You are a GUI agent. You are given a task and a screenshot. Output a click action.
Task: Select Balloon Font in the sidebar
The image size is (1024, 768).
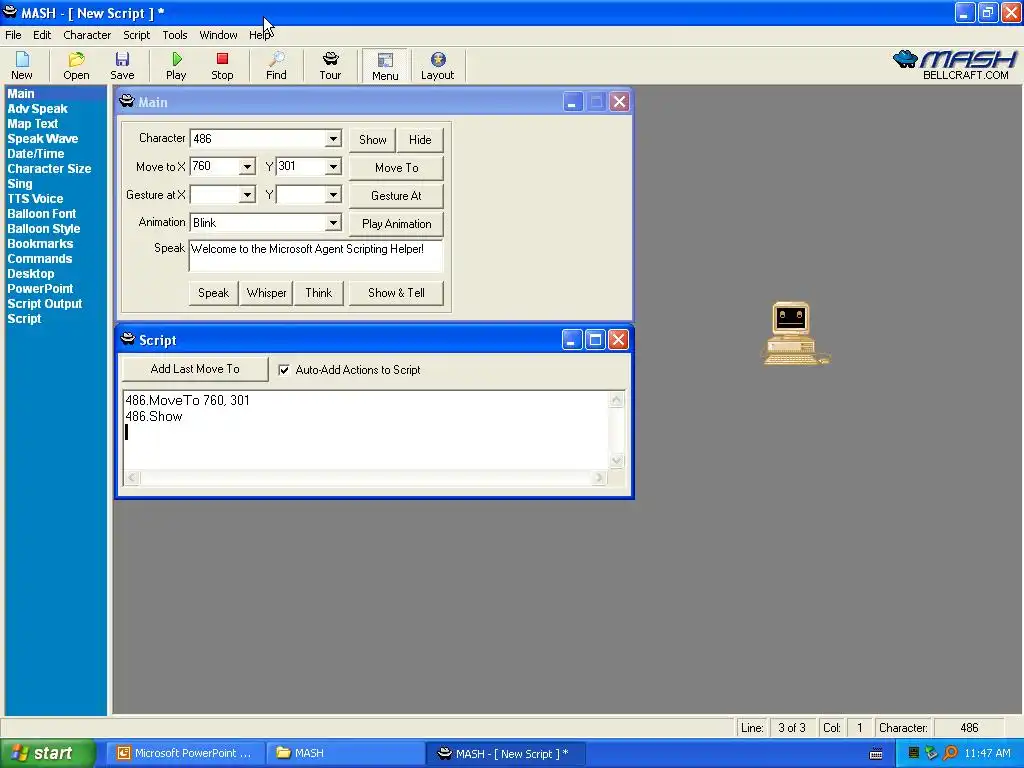point(42,214)
